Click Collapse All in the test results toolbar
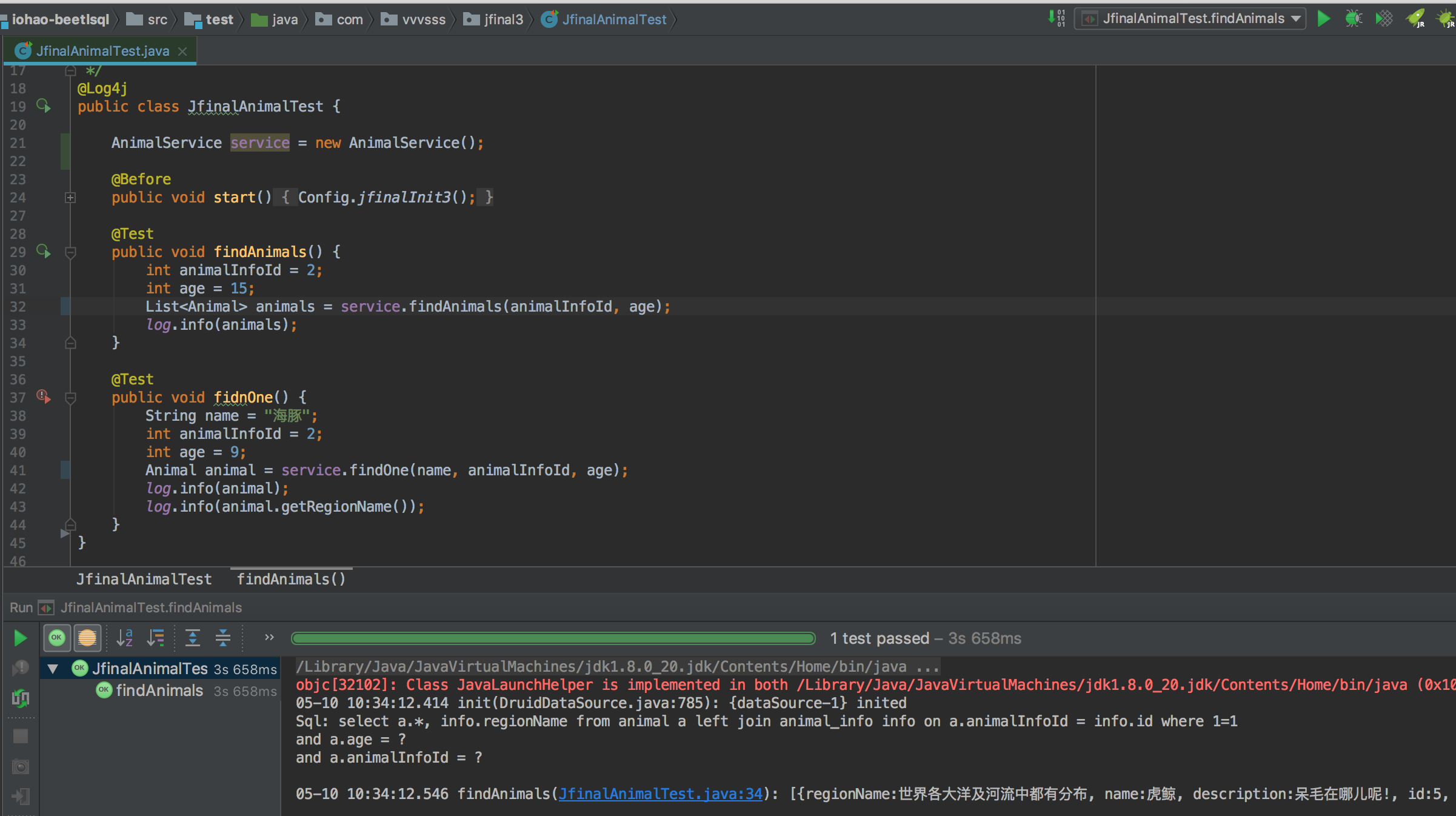The height and width of the screenshot is (816, 1456). 222,638
